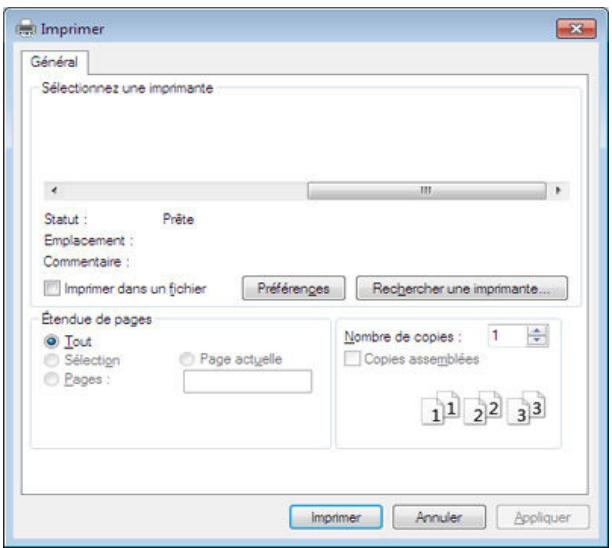Image resolution: width=612 pixels, height=548 pixels.
Task: Click the Imprimer button at the bottom
Action: 336,517
